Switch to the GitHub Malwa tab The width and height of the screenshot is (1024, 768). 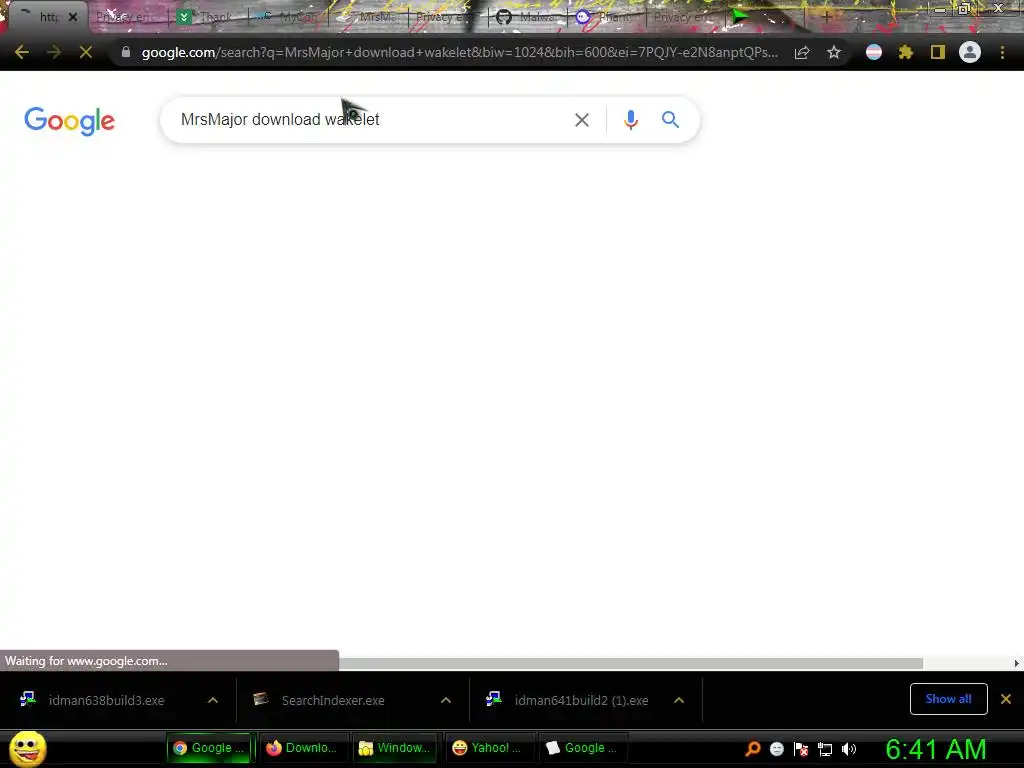tap(528, 17)
